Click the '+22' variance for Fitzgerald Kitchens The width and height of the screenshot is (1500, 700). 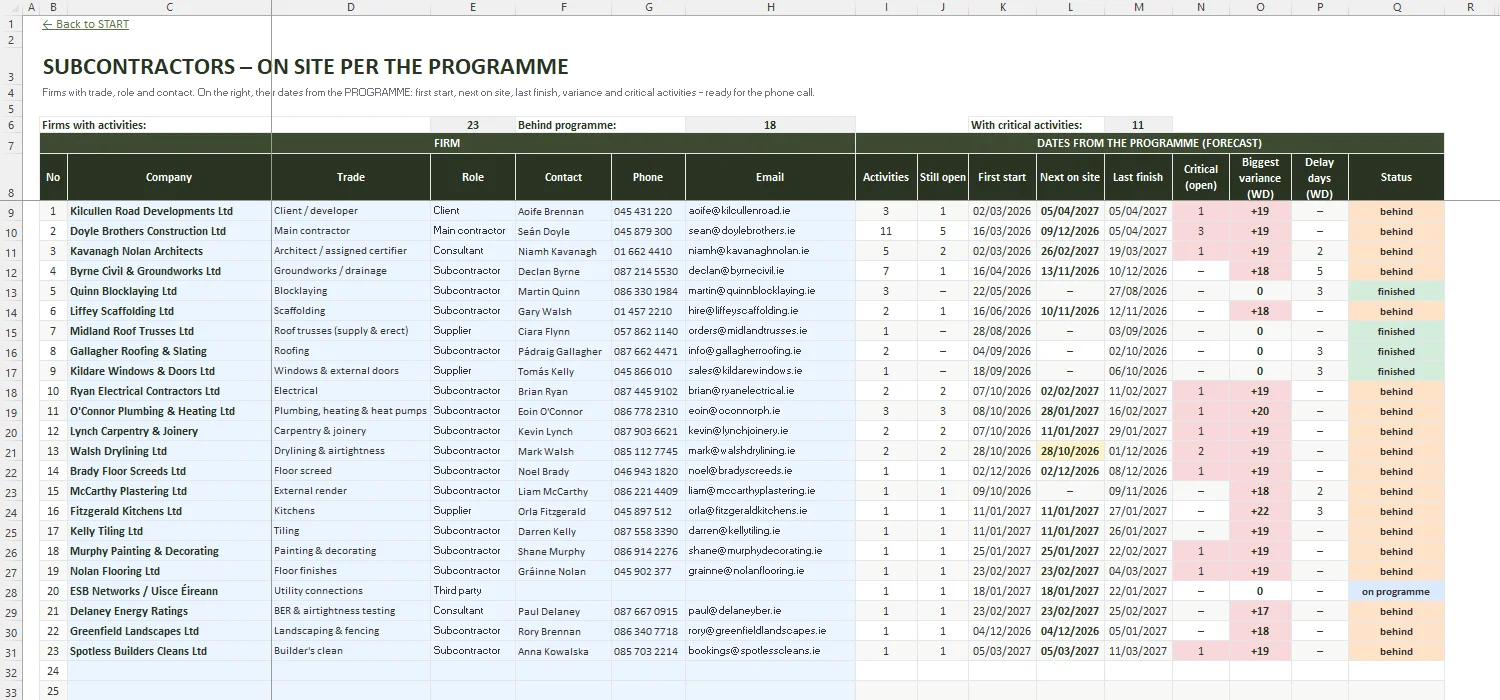point(1260,511)
